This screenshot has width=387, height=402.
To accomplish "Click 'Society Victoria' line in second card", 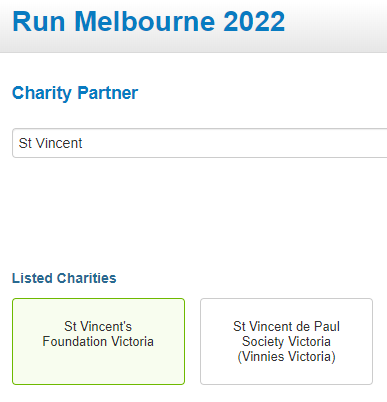I will pos(286,342).
